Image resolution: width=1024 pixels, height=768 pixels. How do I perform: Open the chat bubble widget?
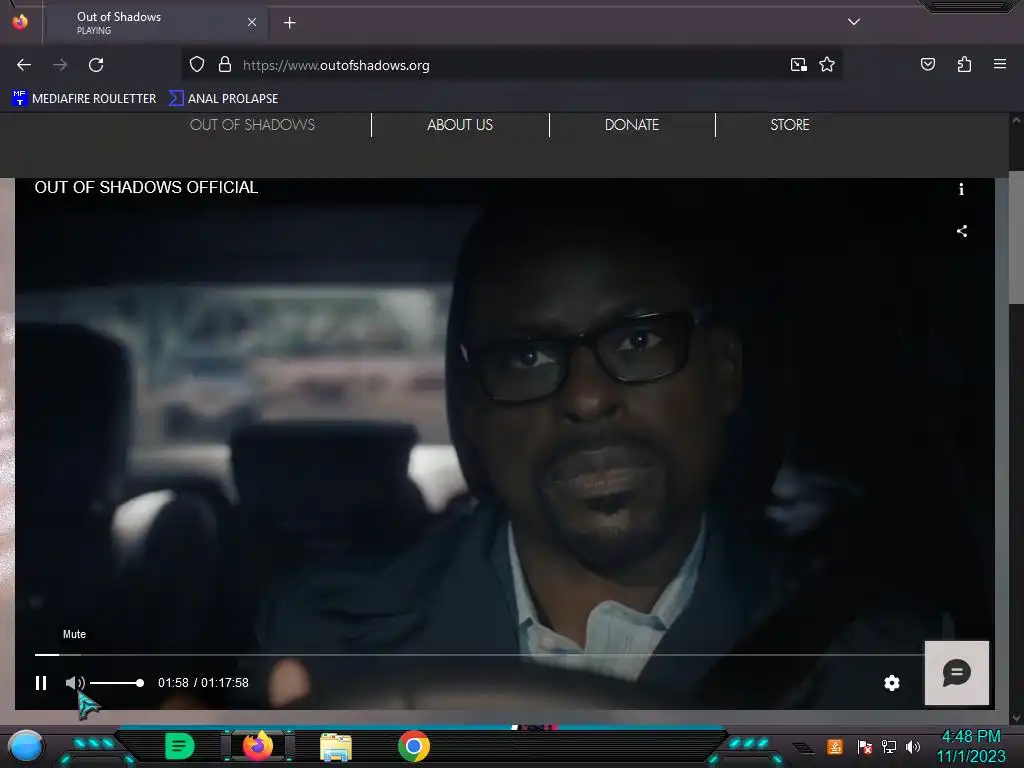(x=957, y=673)
